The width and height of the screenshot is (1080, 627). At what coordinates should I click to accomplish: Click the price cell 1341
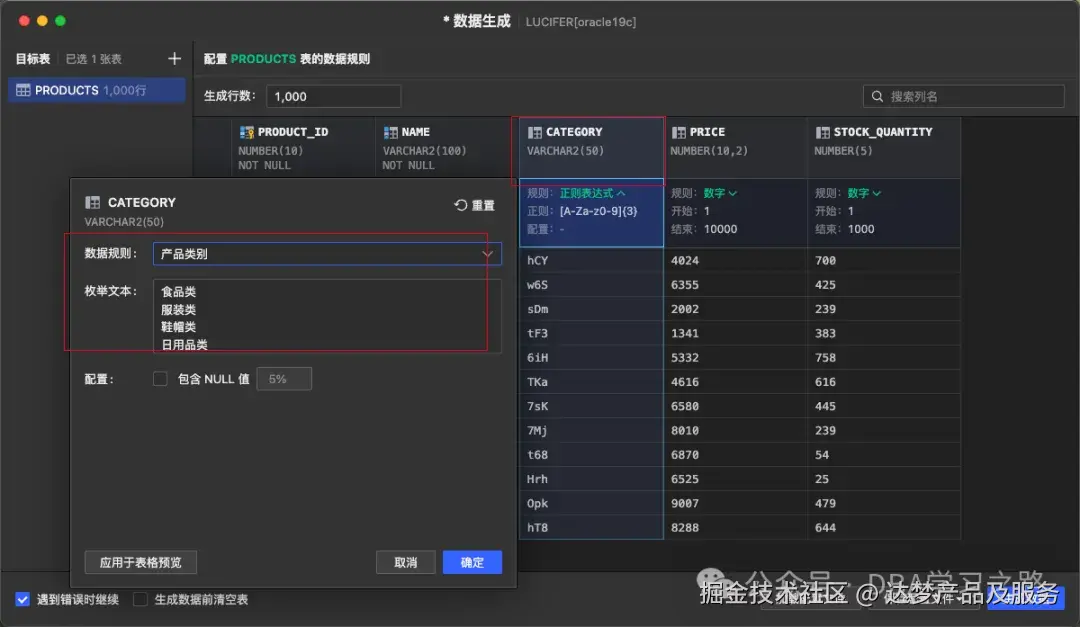click(736, 333)
